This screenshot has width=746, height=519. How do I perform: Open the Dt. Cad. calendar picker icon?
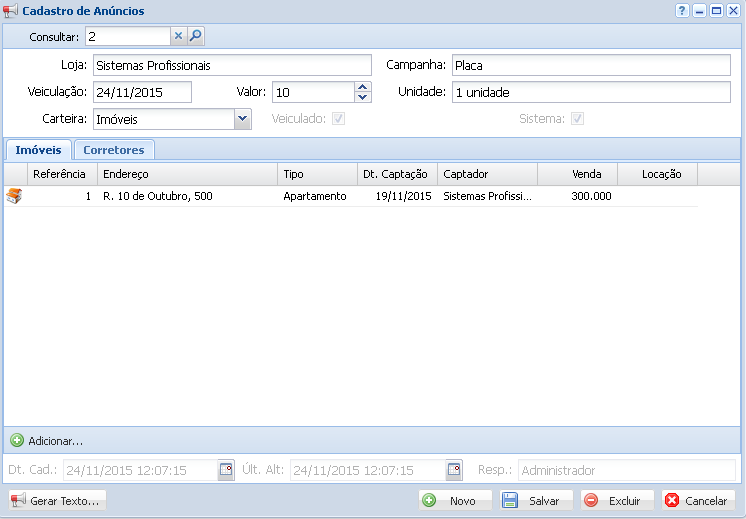[x=226, y=470]
